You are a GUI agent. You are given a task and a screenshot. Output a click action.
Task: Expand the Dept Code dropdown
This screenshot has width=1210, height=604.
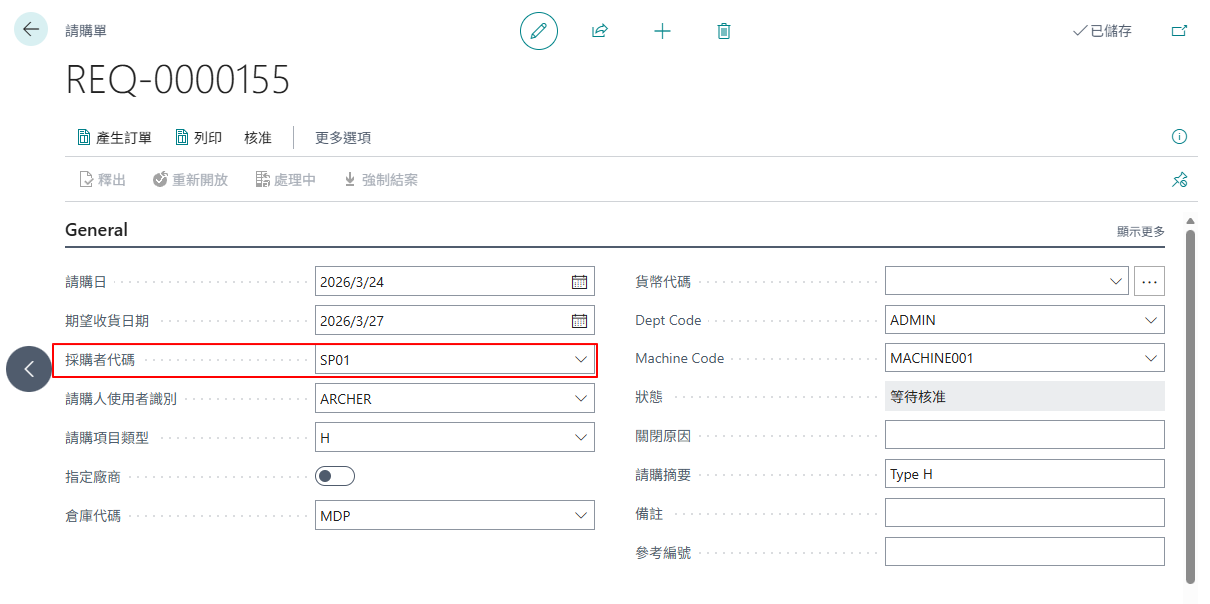(x=1150, y=321)
